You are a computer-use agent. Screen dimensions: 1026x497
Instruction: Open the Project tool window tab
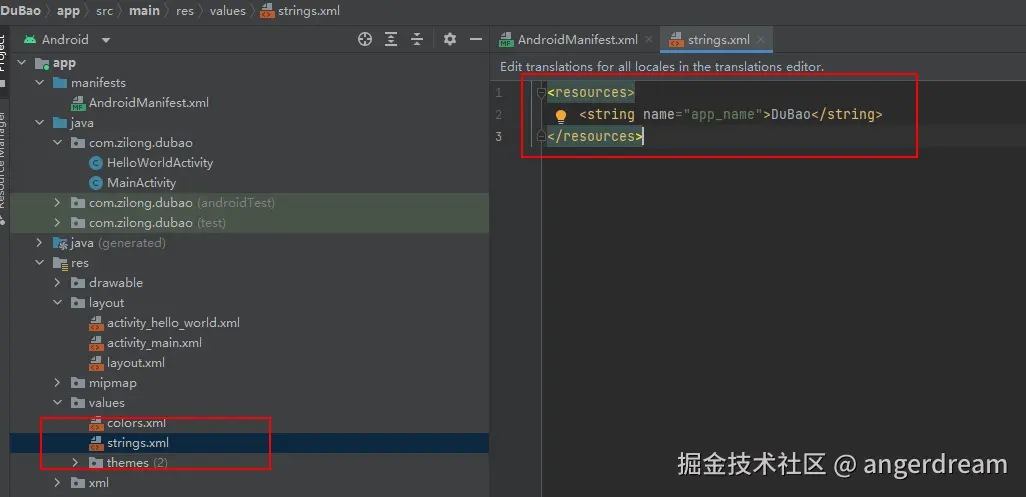(x=3, y=62)
